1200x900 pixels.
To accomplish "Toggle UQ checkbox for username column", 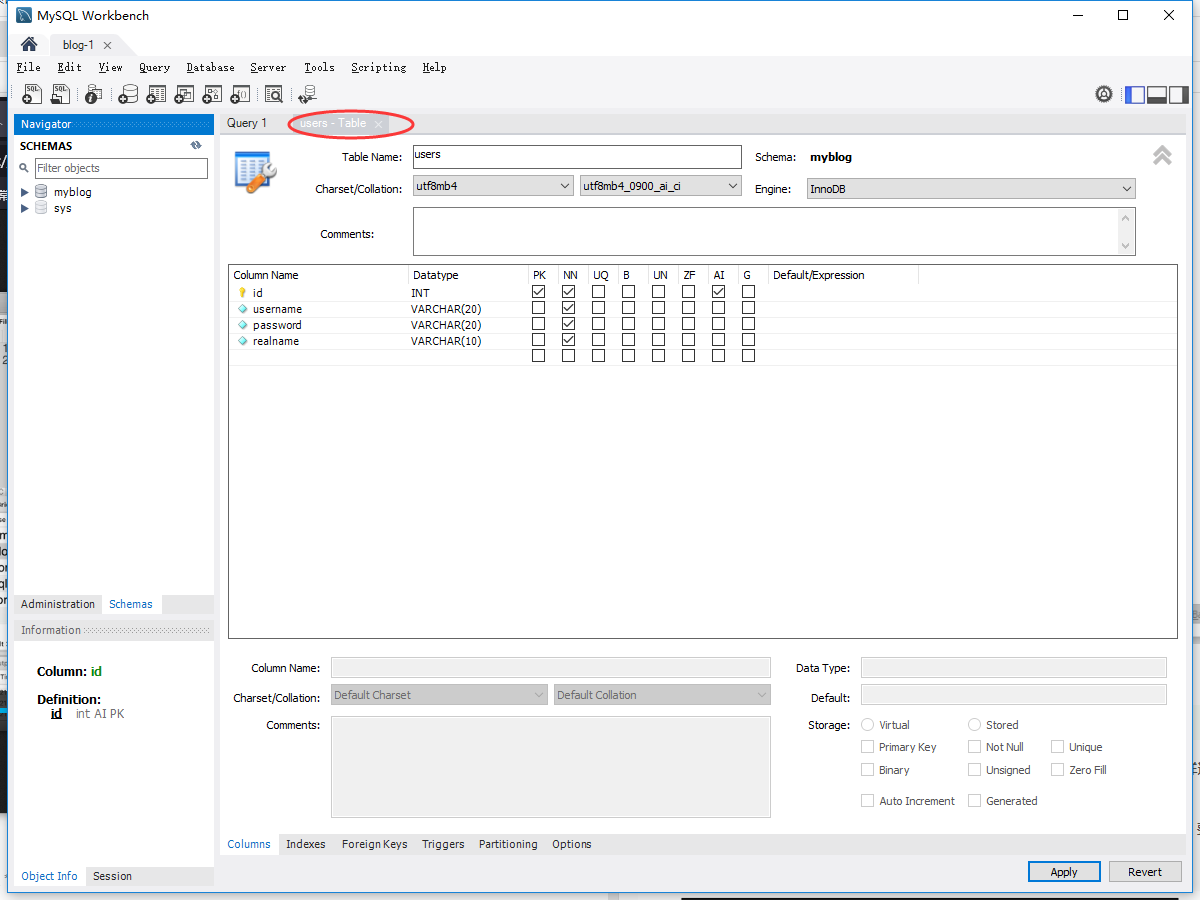I will [x=599, y=308].
